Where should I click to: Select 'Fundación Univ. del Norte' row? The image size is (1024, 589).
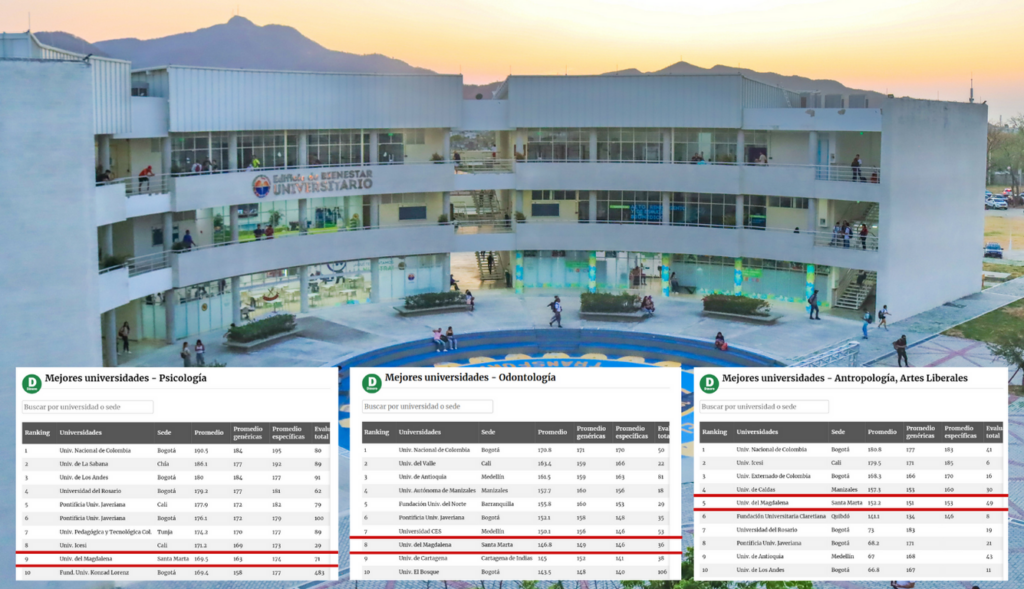click(516, 504)
